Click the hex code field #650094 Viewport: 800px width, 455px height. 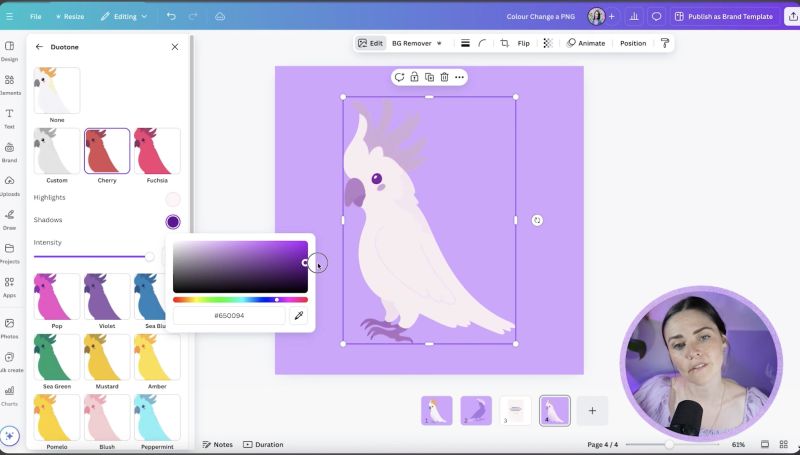229,316
